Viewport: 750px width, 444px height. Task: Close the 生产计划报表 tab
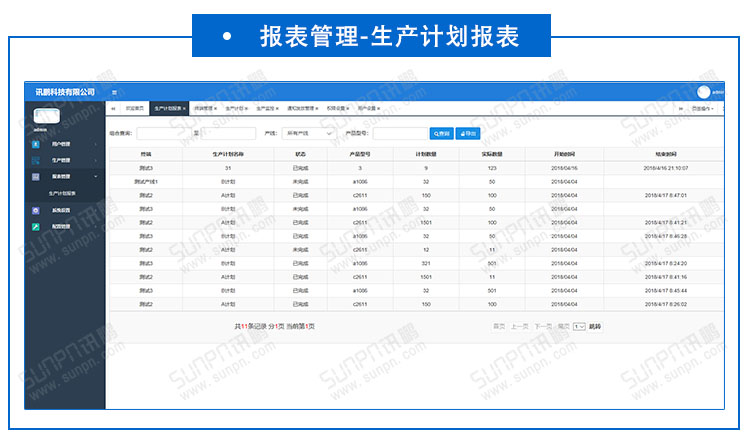184,109
